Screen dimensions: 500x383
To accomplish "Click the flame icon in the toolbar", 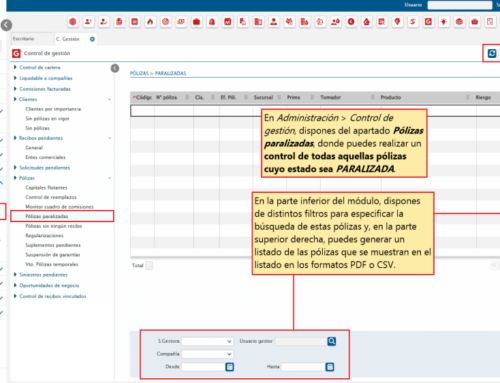I will pyautogui.click(x=150, y=22).
